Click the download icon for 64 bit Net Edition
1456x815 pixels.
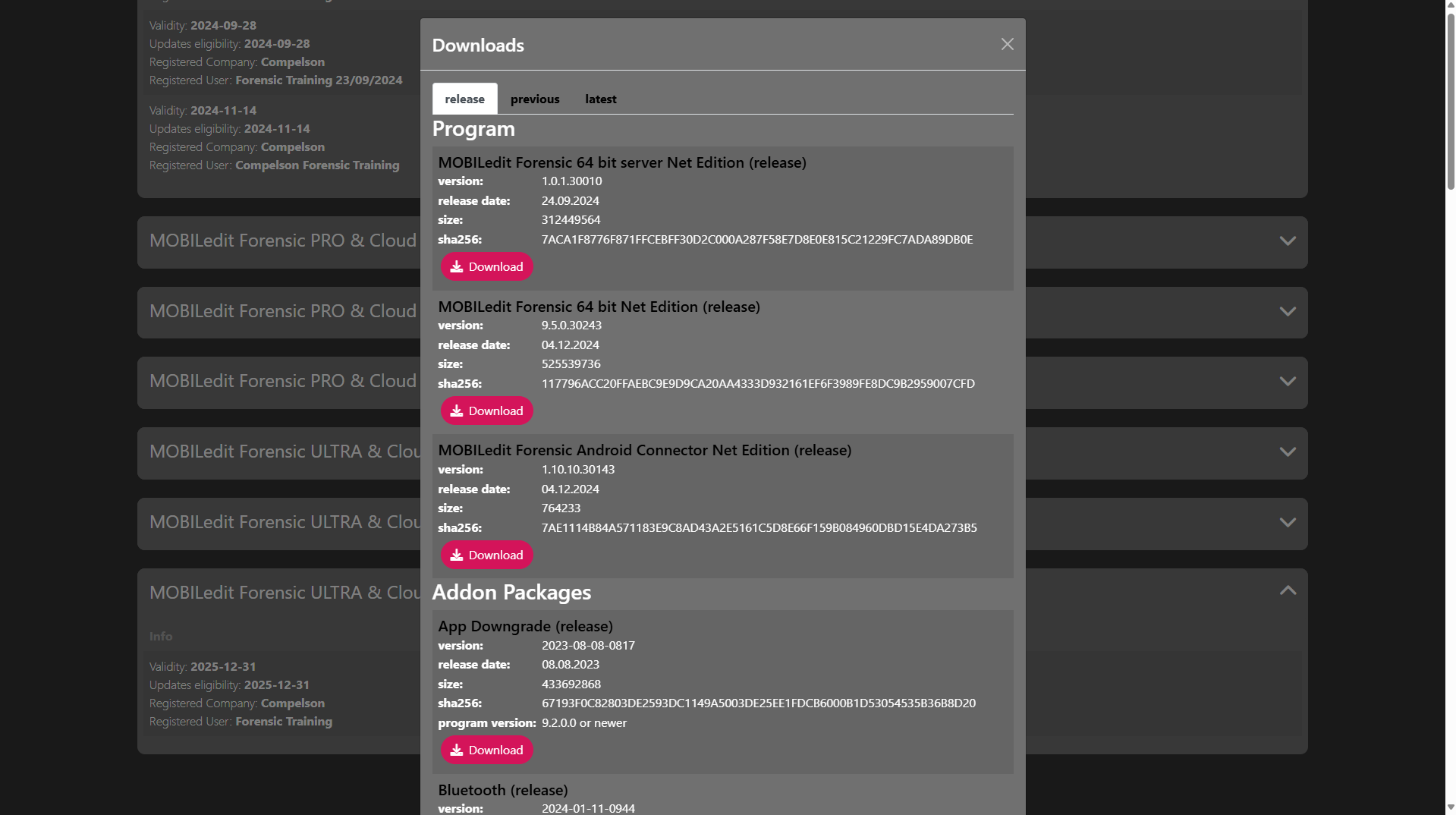(457, 411)
